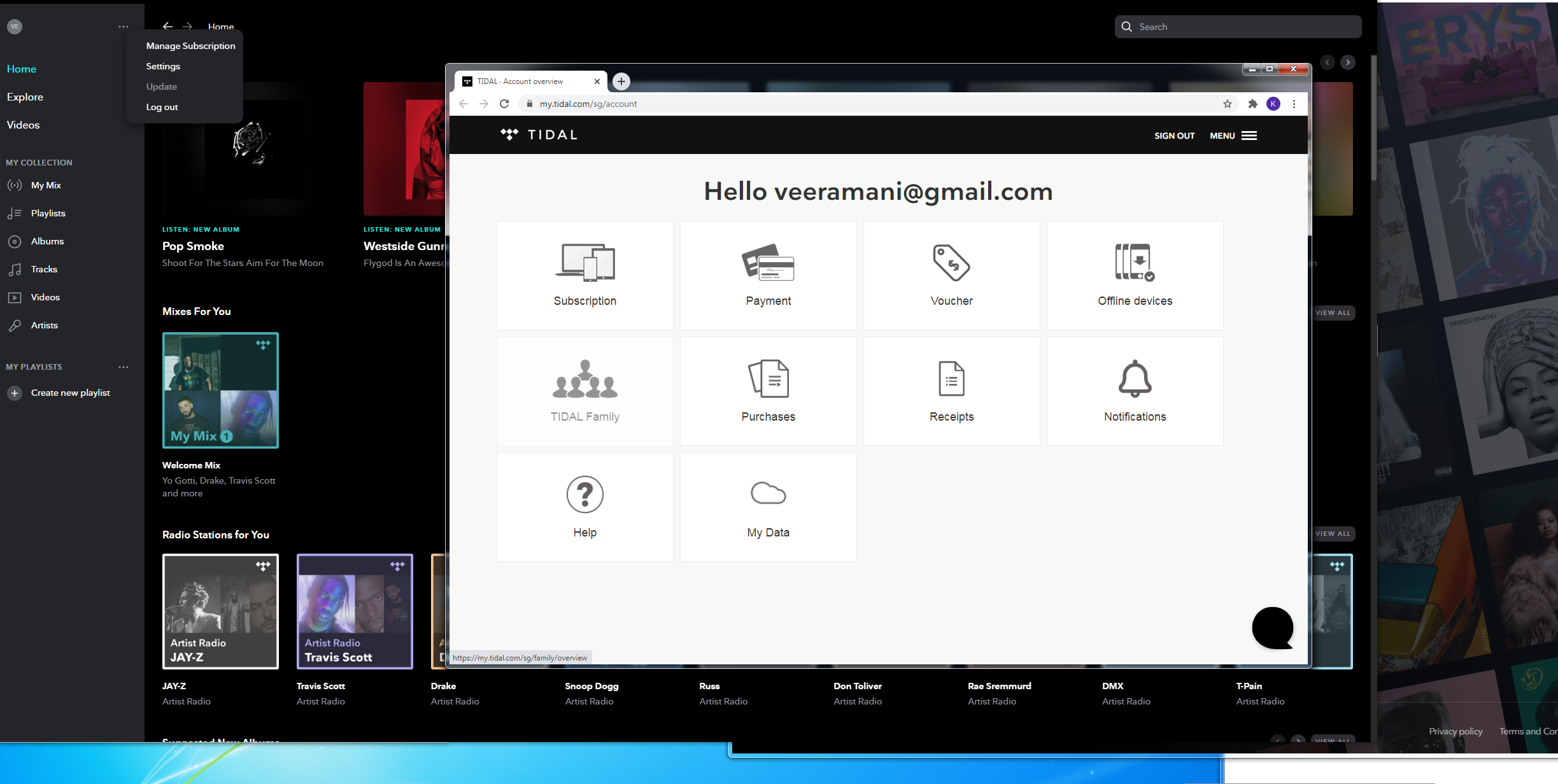Select Manage Subscription menu entry
The height and width of the screenshot is (784, 1558).
click(190, 46)
